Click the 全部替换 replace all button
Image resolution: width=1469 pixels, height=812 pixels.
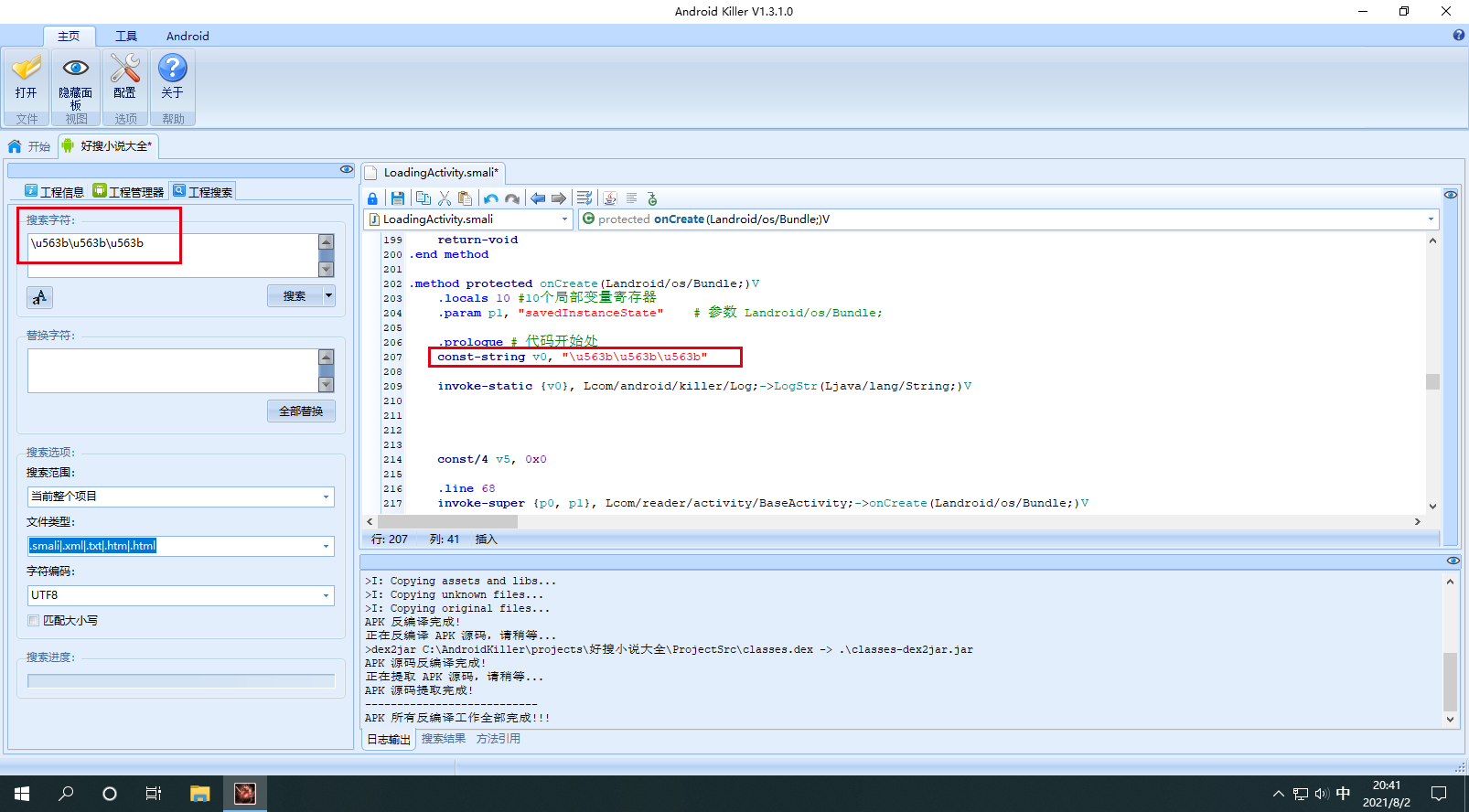click(x=301, y=411)
